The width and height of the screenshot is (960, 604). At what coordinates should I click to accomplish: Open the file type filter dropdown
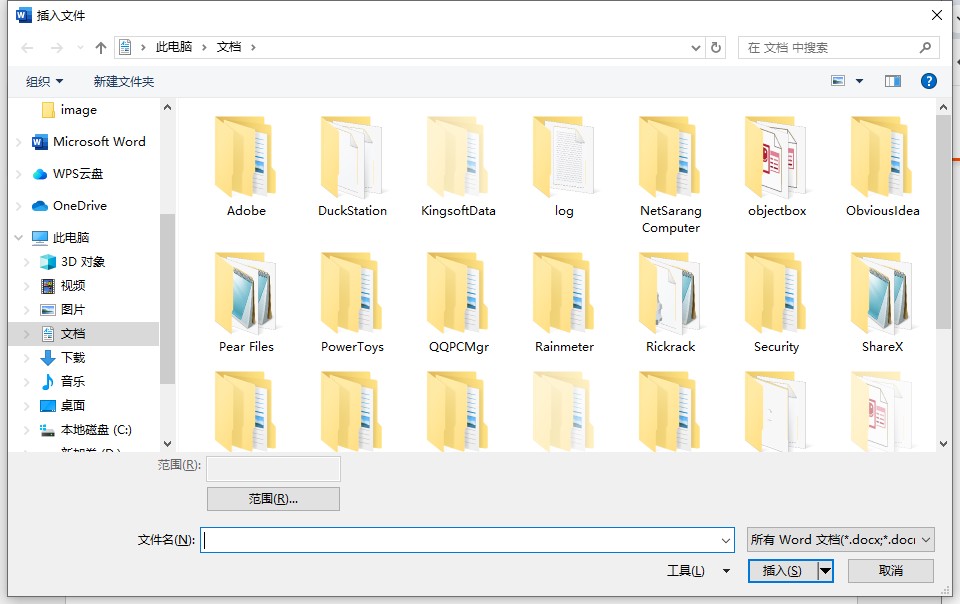[840, 540]
